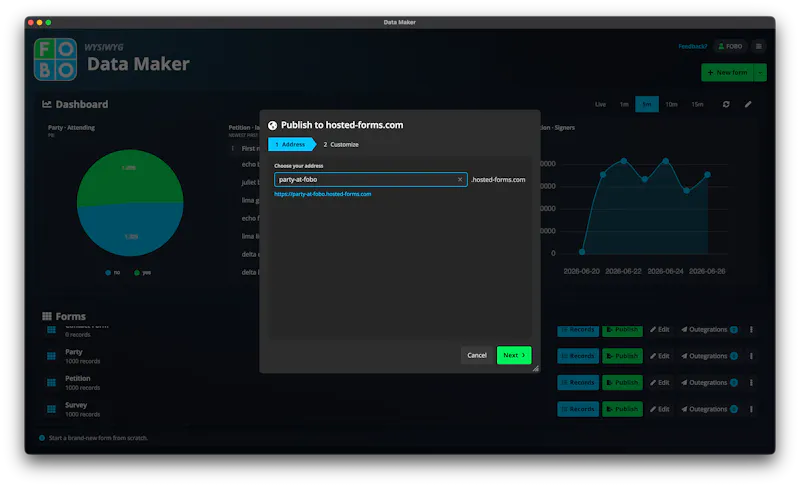Click the first data point at zero on line chart

pos(582,252)
